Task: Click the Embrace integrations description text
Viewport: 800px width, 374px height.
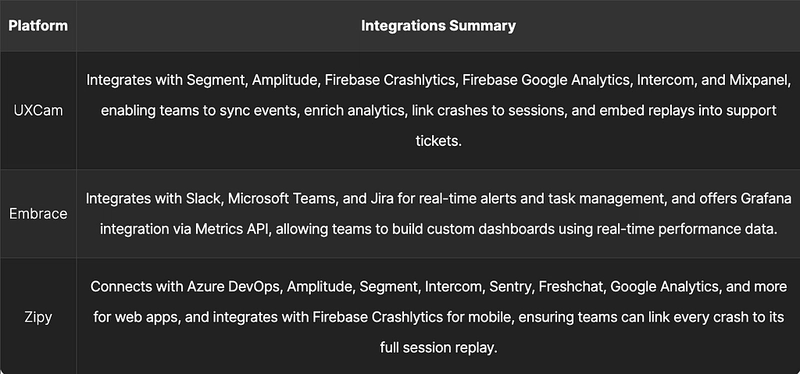Action: pos(438,214)
